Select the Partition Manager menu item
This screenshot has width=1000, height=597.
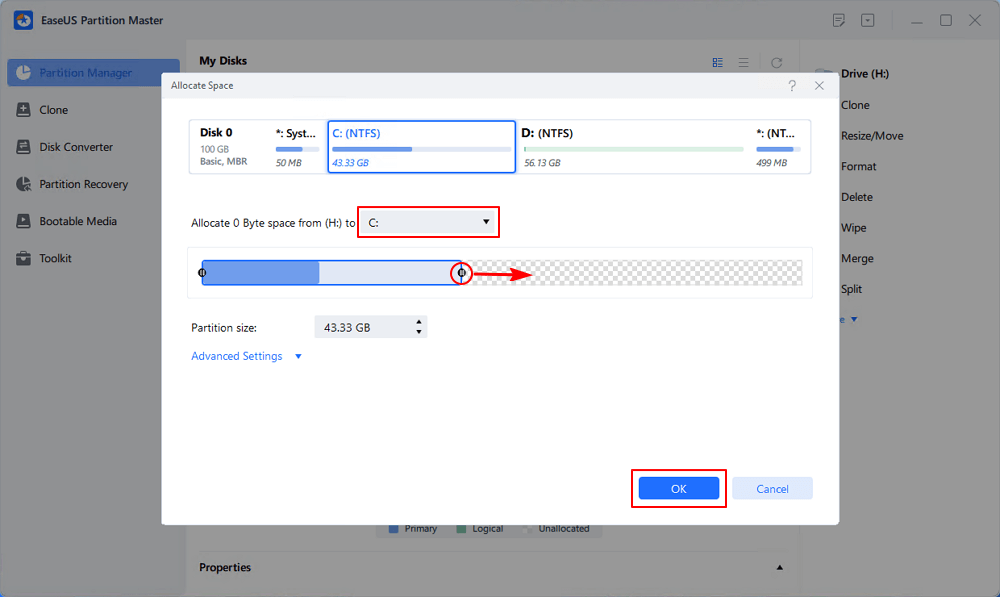point(93,73)
